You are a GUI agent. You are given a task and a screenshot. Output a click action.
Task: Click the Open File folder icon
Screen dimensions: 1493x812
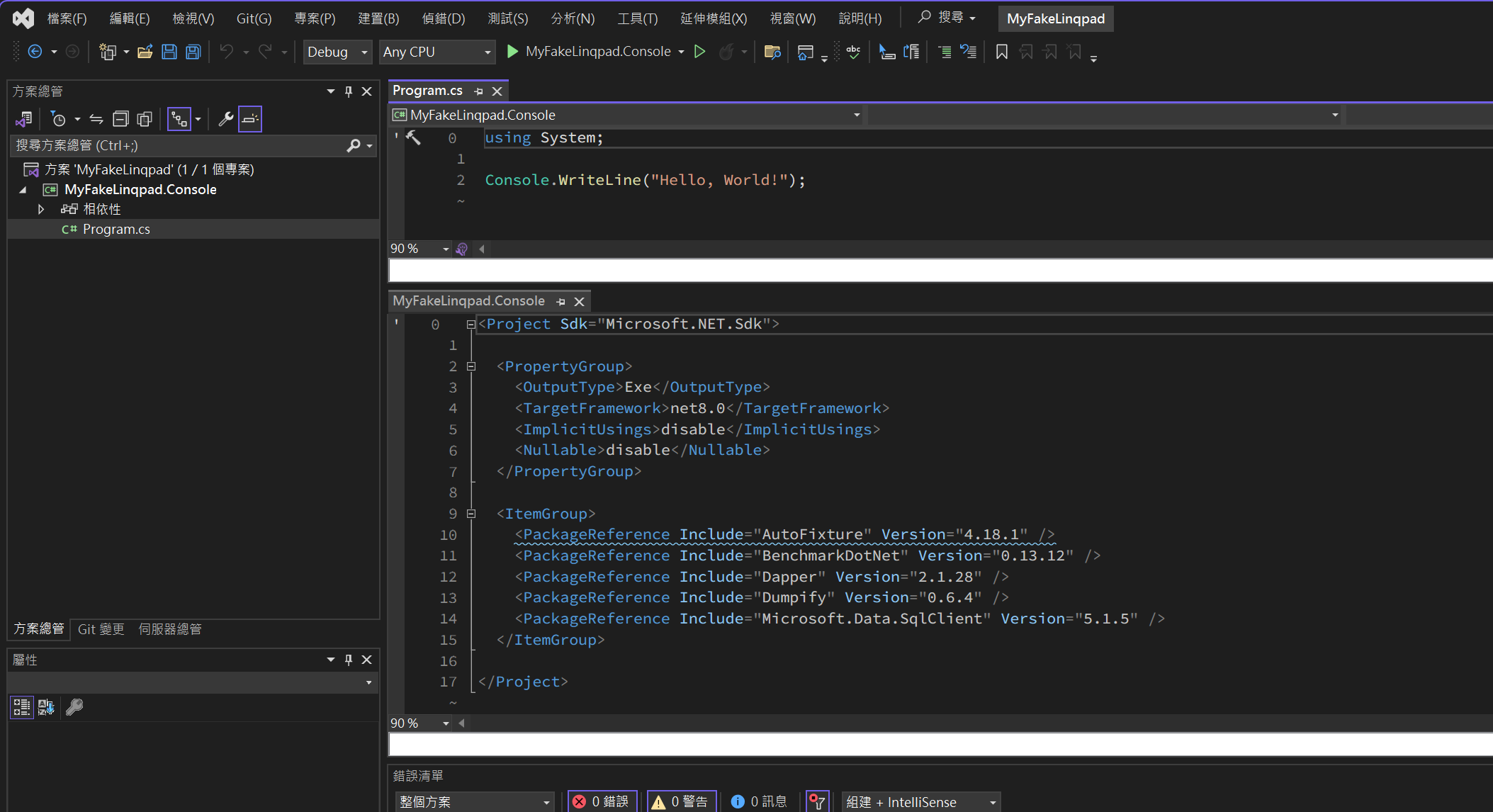145,52
